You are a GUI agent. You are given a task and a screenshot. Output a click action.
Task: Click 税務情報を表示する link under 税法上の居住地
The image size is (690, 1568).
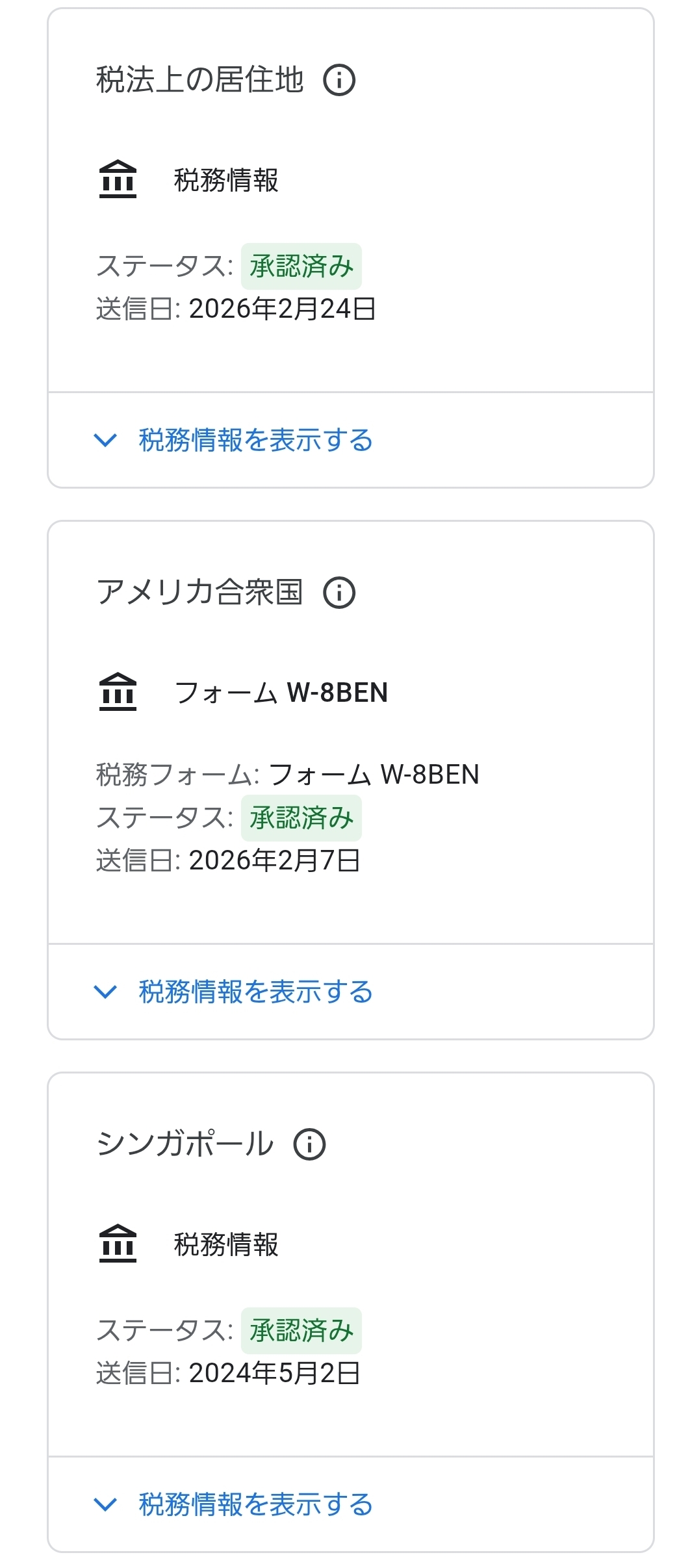click(x=256, y=440)
